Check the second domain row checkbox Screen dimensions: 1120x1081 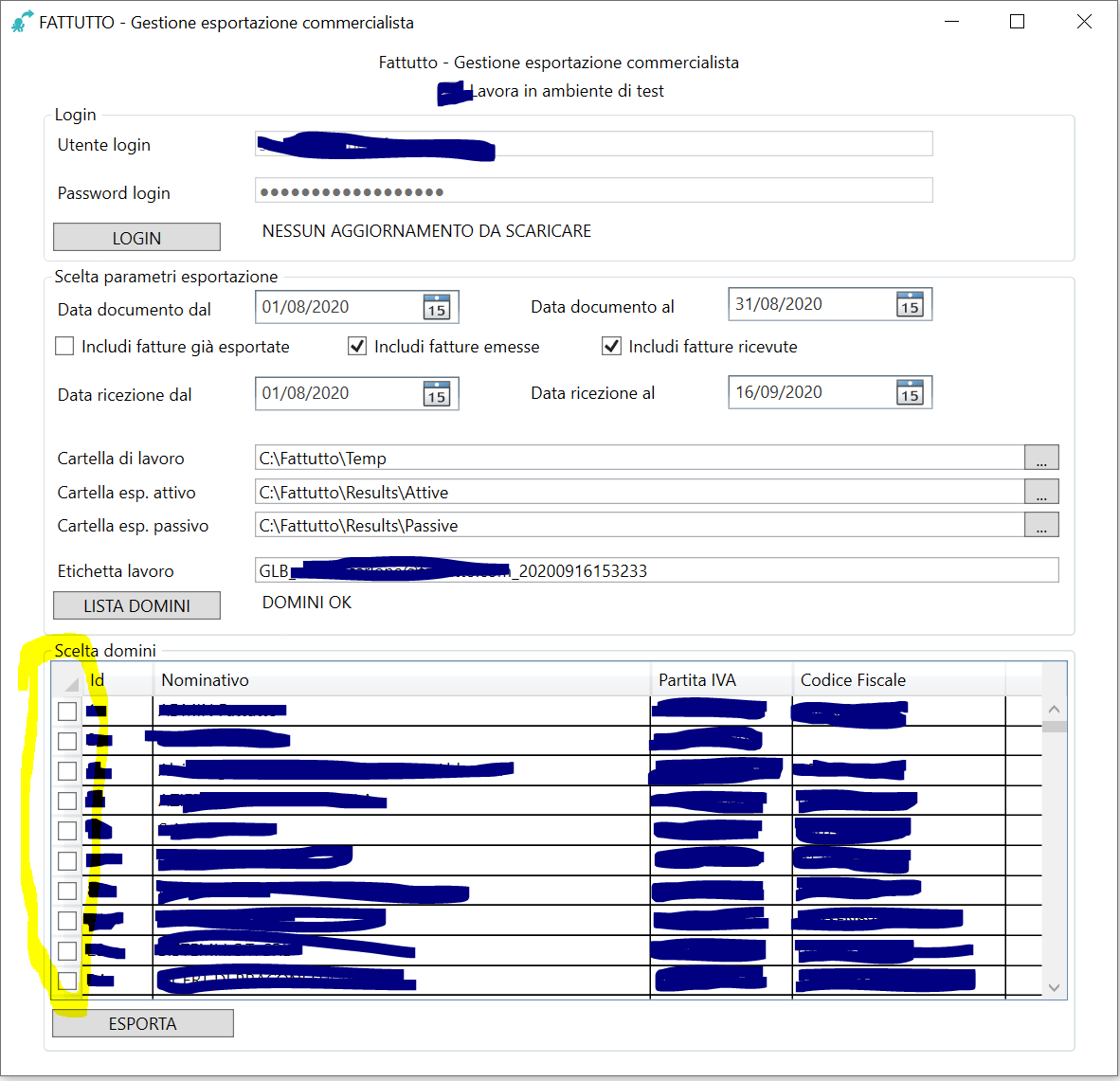(67, 741)
